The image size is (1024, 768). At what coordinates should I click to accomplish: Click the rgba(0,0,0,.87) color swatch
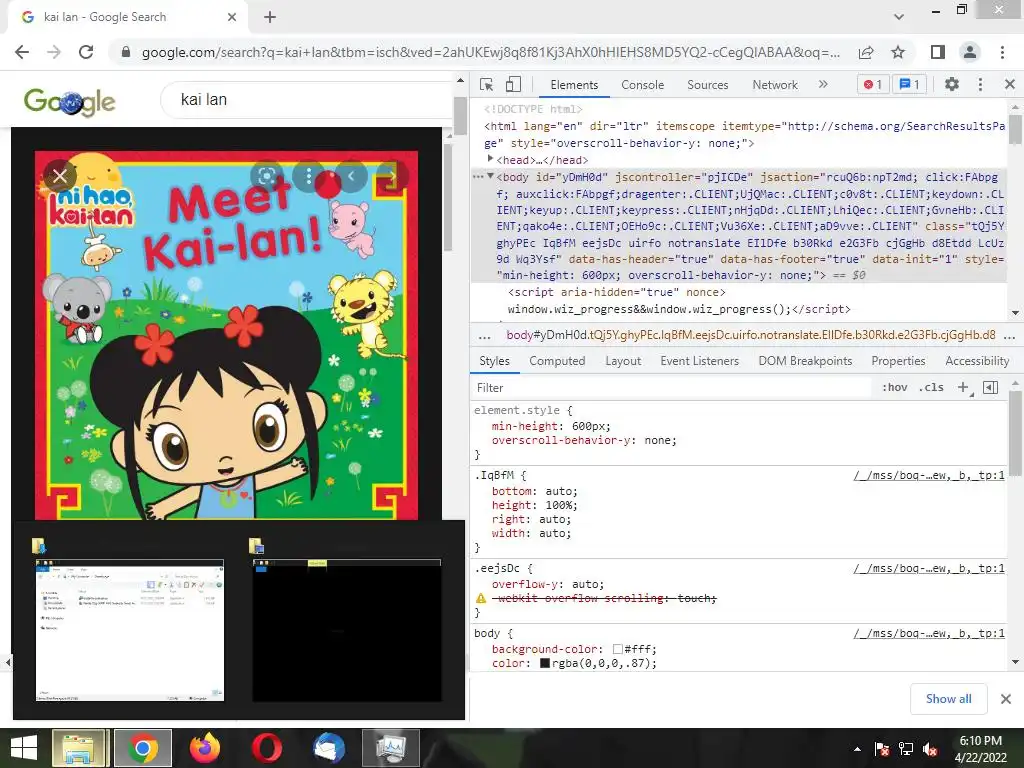click(x=545, y=664)
